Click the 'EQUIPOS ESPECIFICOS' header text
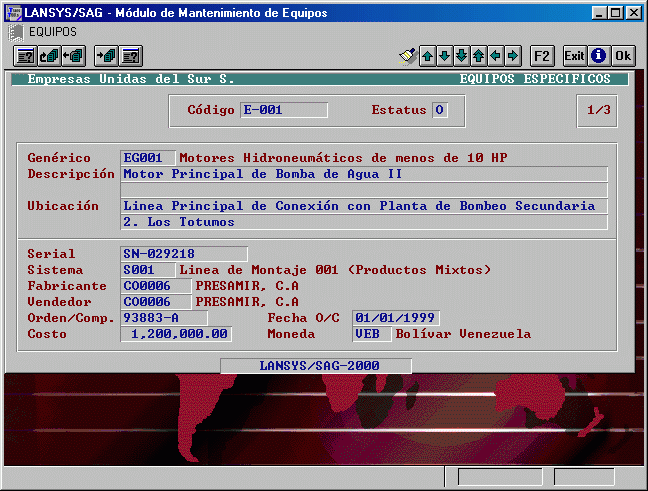Viewport: 648px width, 491px height. pos(535,79)
